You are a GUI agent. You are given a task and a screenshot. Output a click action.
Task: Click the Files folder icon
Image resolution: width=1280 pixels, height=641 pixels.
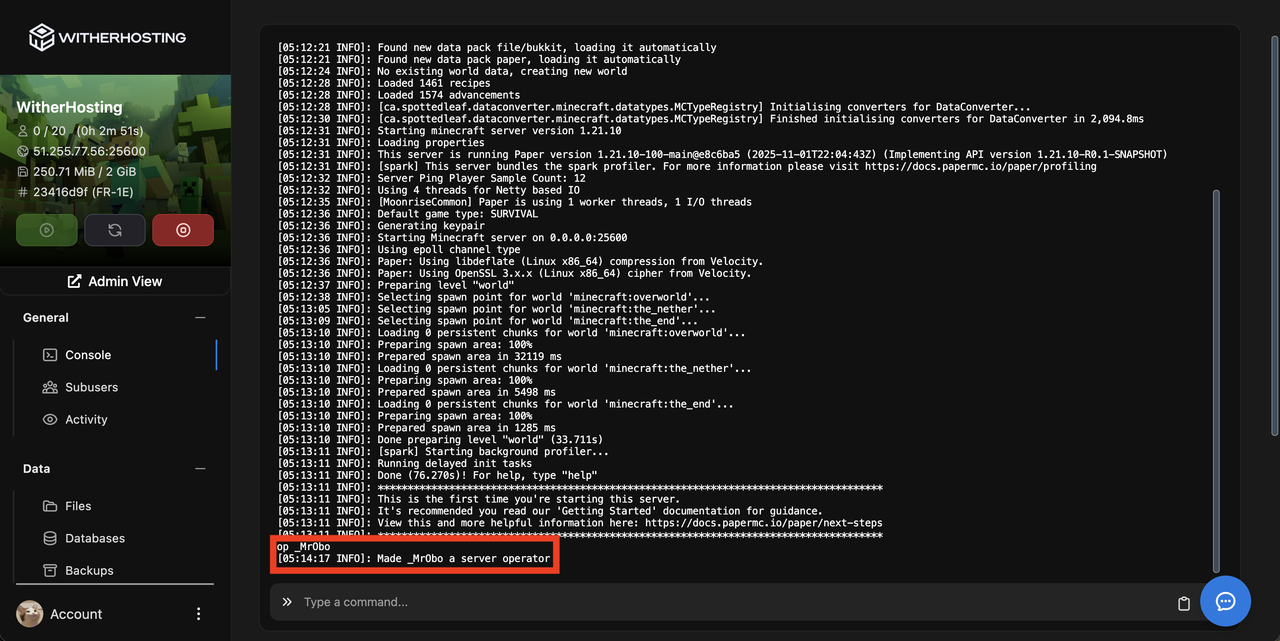(x=50, y=506)
